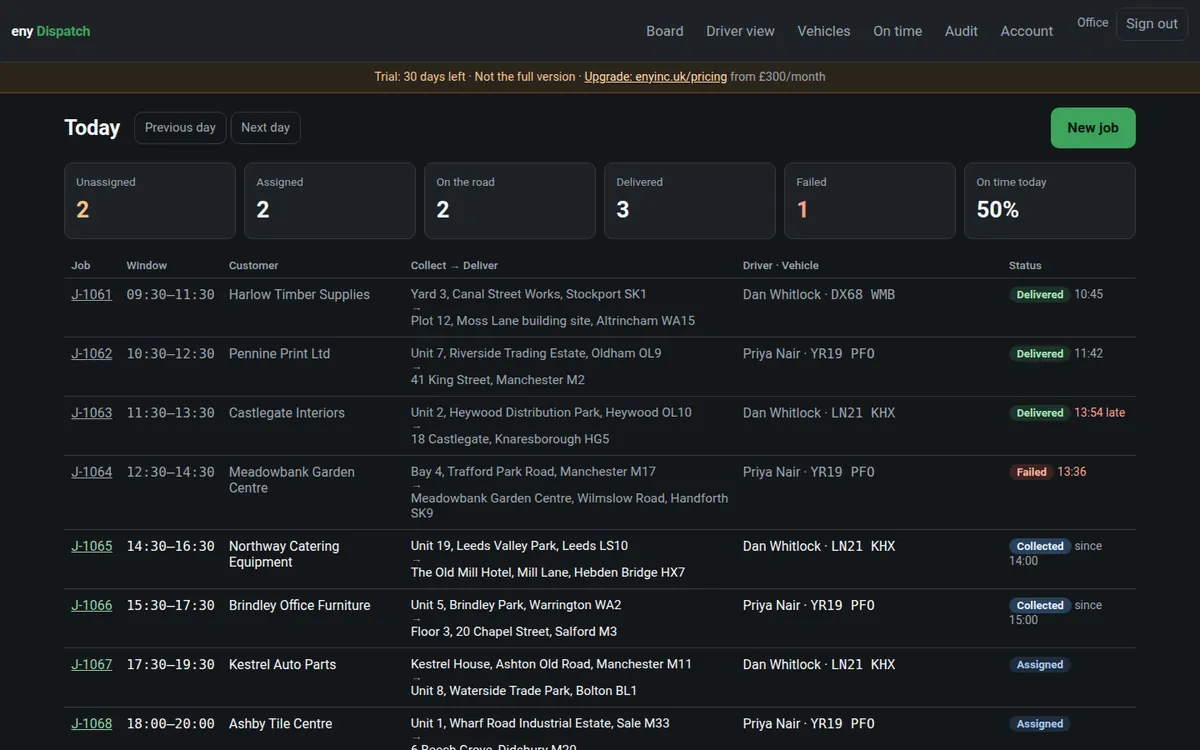Click the Failed status badge
The width and height of the screenshot is (1200, 750).
coord(1031,472)
